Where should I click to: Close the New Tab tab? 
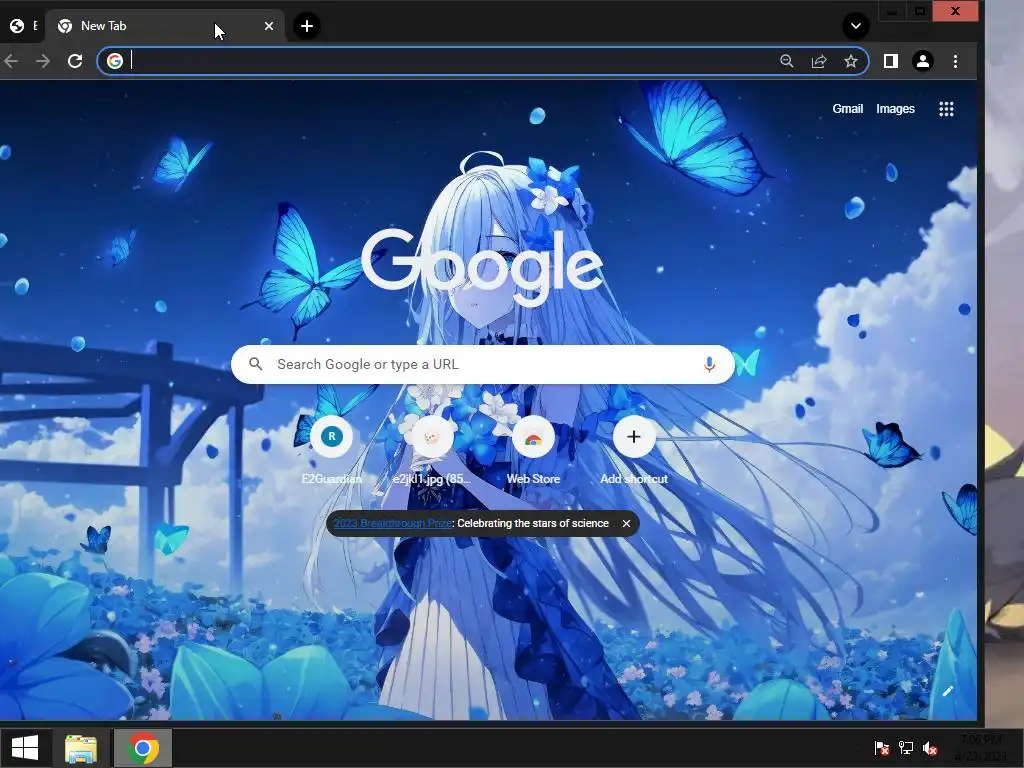[269, 26]
